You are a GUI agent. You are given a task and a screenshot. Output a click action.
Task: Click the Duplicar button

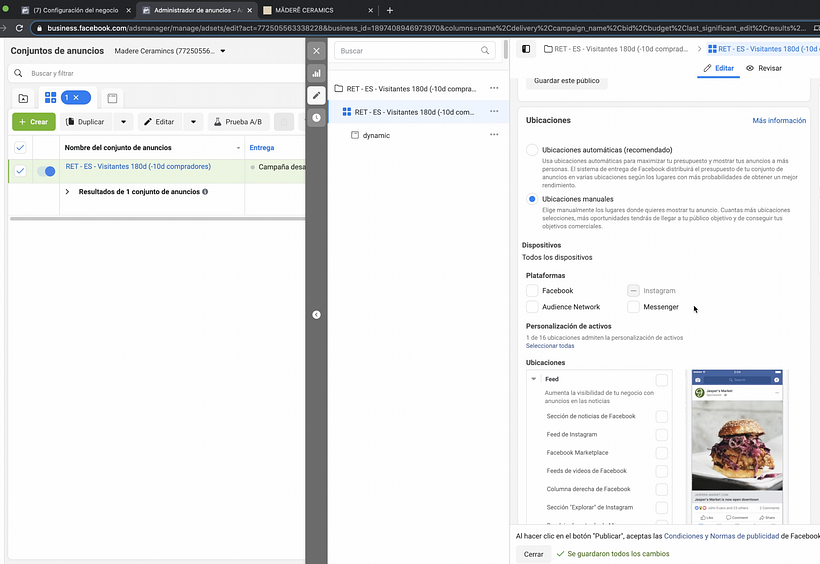86,122
